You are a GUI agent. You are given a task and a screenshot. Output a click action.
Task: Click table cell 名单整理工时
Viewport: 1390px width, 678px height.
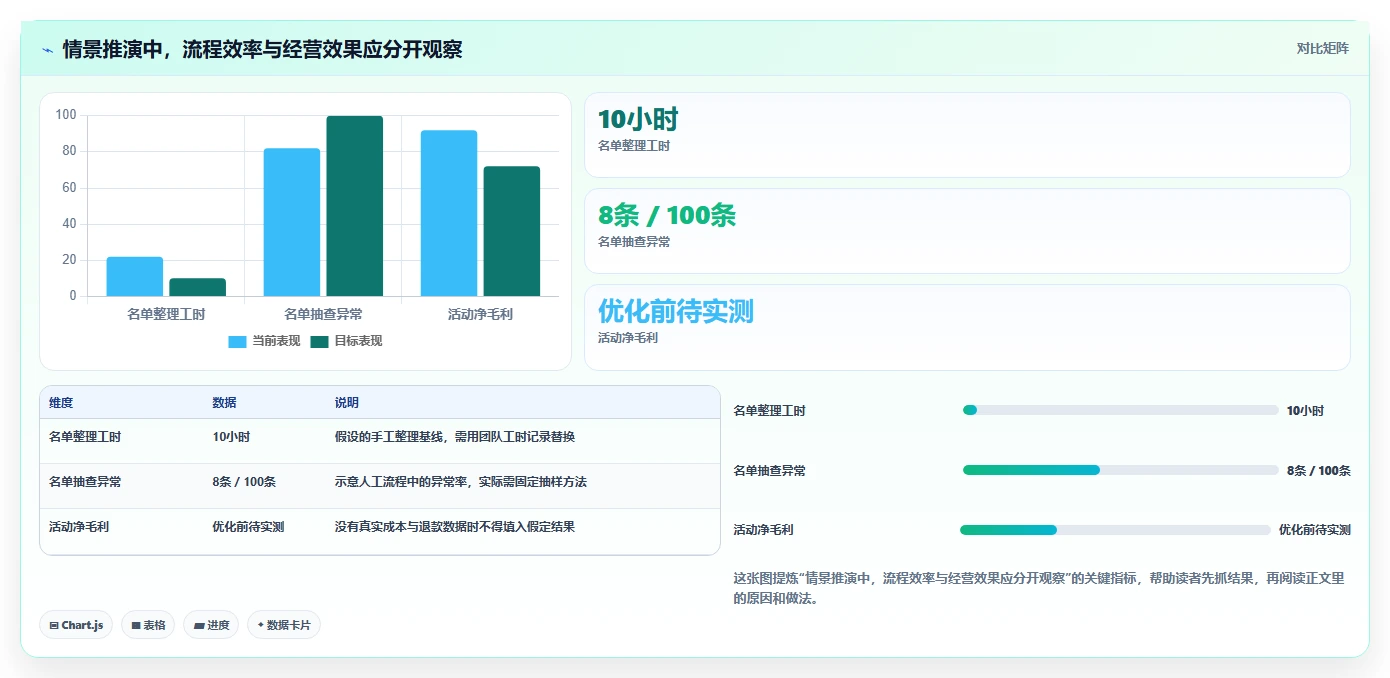click(x=85, y=437)
